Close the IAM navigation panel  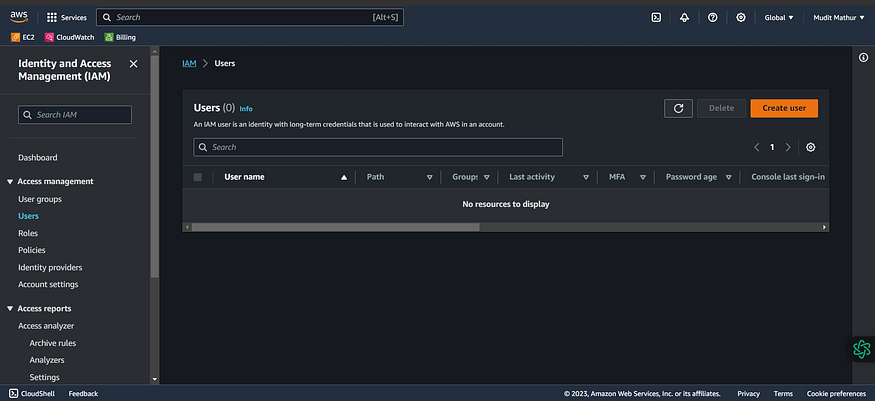[133, 64]
